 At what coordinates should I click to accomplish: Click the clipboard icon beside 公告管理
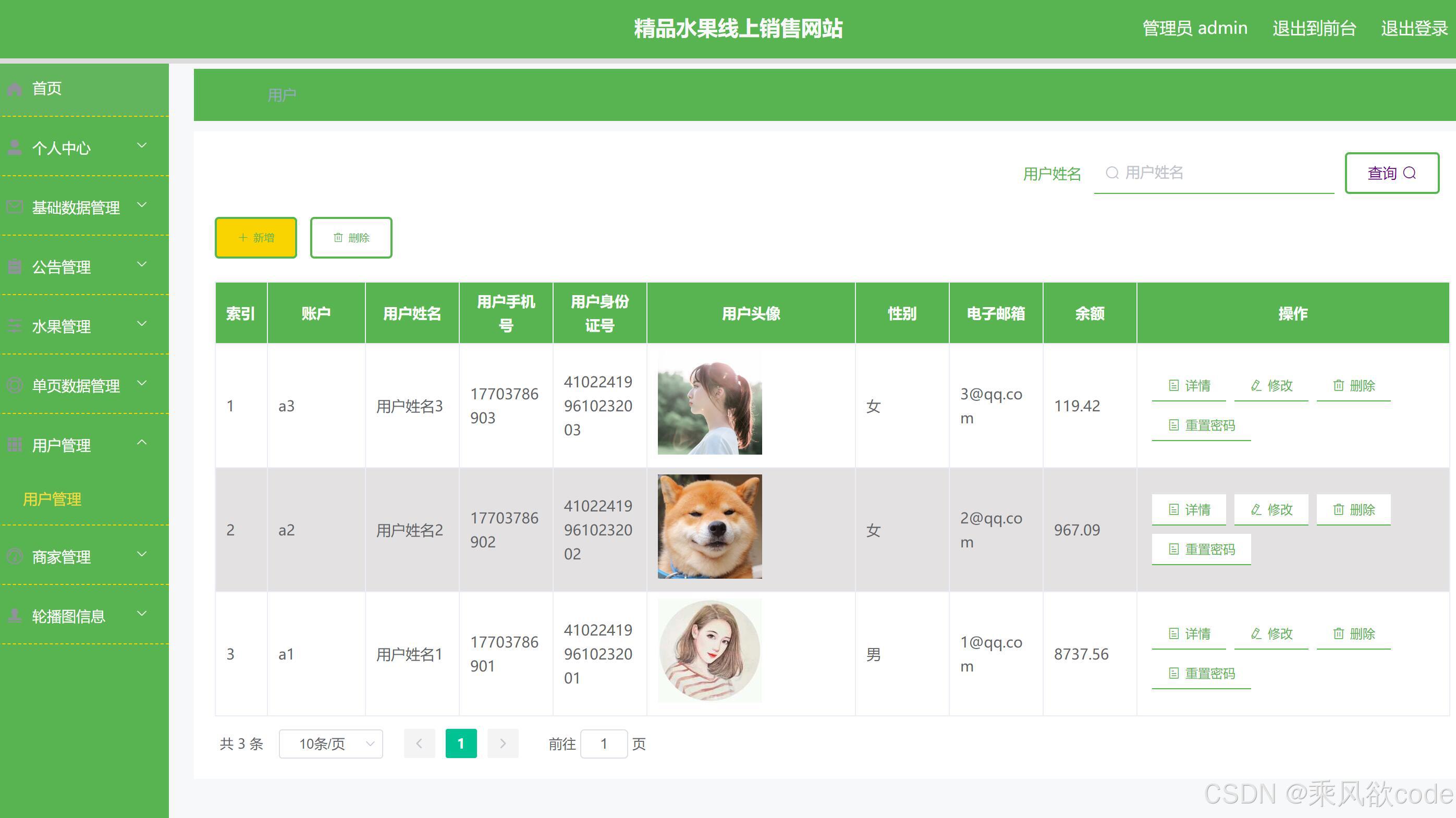(15, 267)
